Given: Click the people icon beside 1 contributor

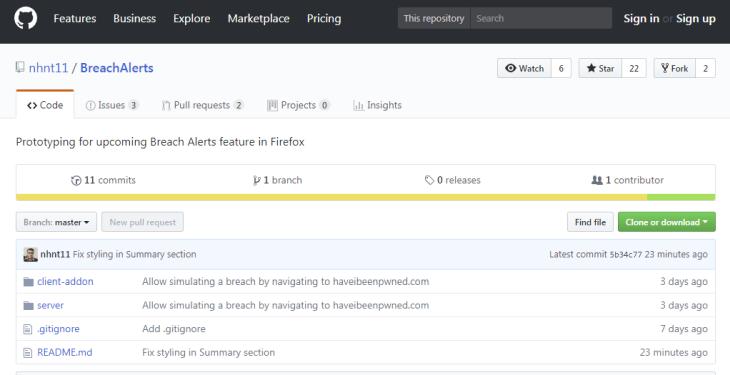Looking at the screenshot, I should (x=597, y=180).
